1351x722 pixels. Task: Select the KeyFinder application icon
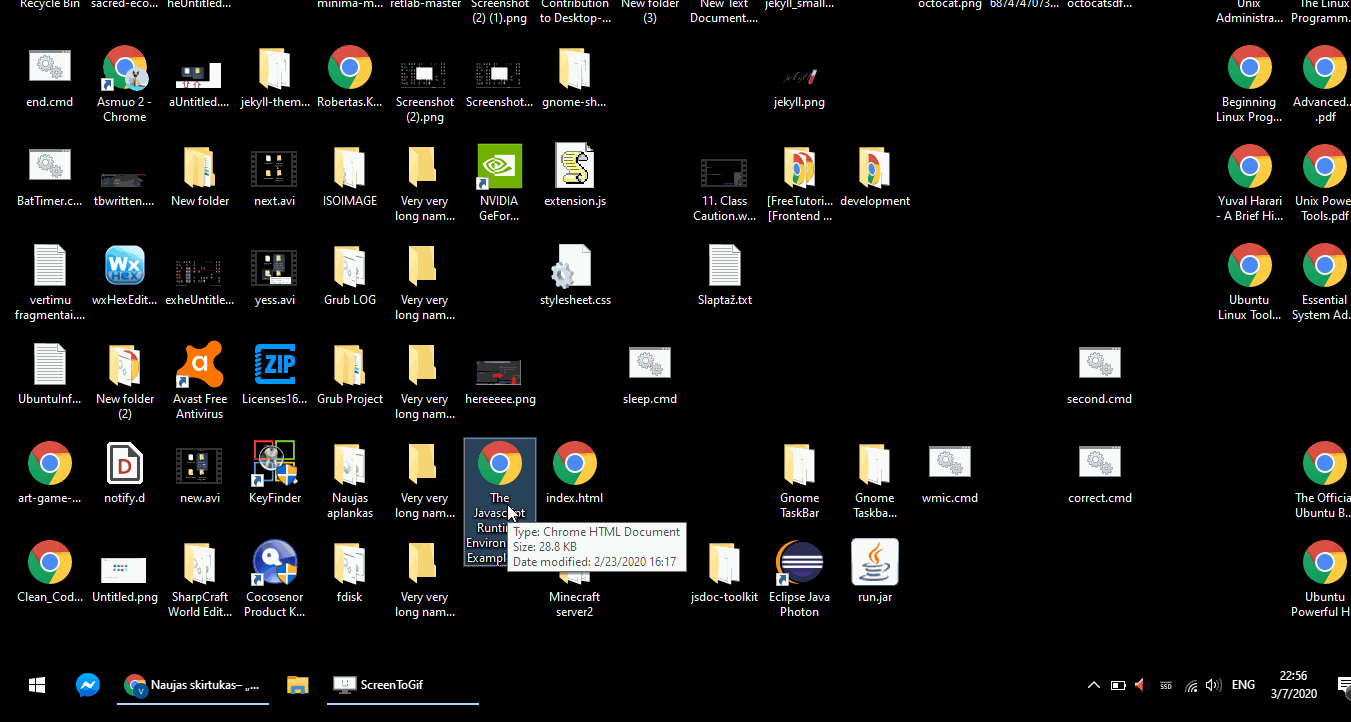274,464
